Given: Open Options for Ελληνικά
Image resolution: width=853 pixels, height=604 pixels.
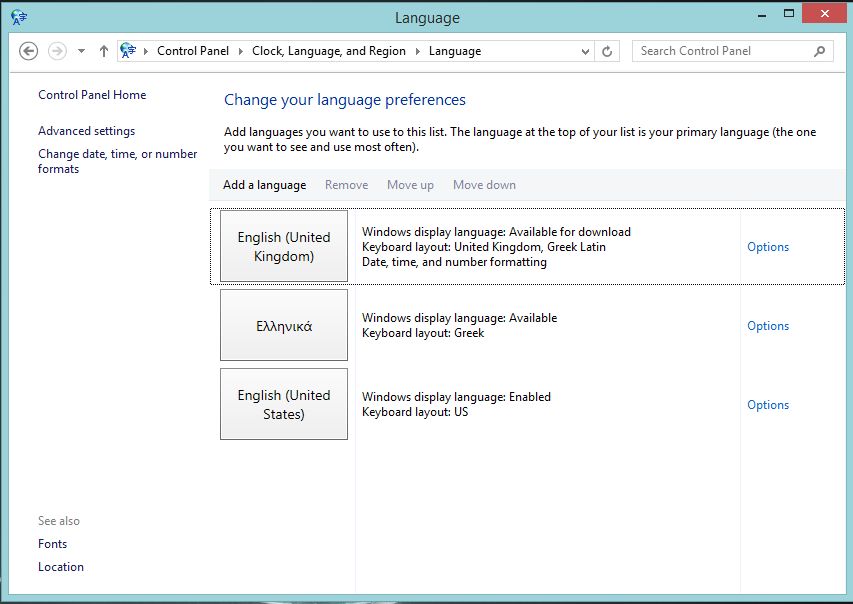Looking at the screenshot, I should (x=768, y=326).
